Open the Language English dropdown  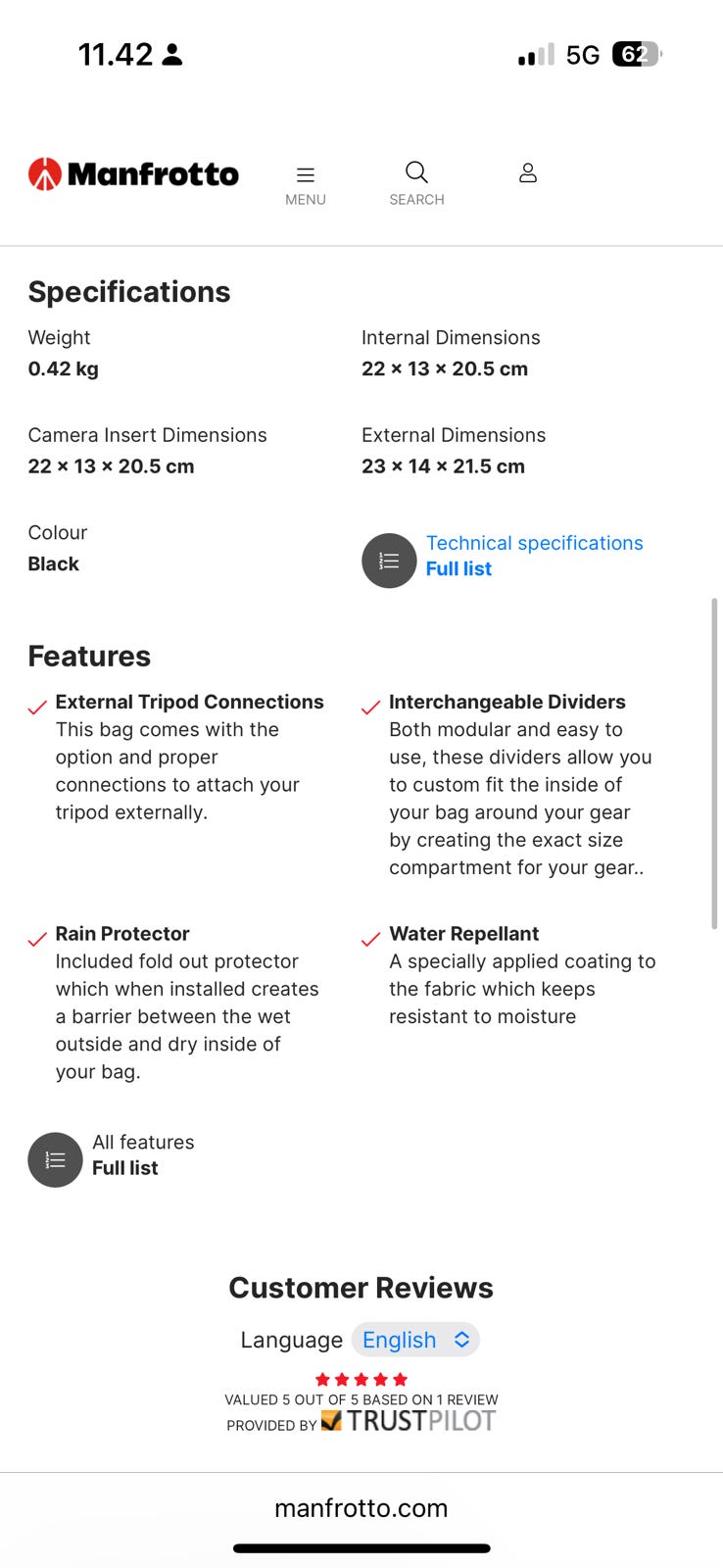pyautogui.click(x=415, y=1340)
